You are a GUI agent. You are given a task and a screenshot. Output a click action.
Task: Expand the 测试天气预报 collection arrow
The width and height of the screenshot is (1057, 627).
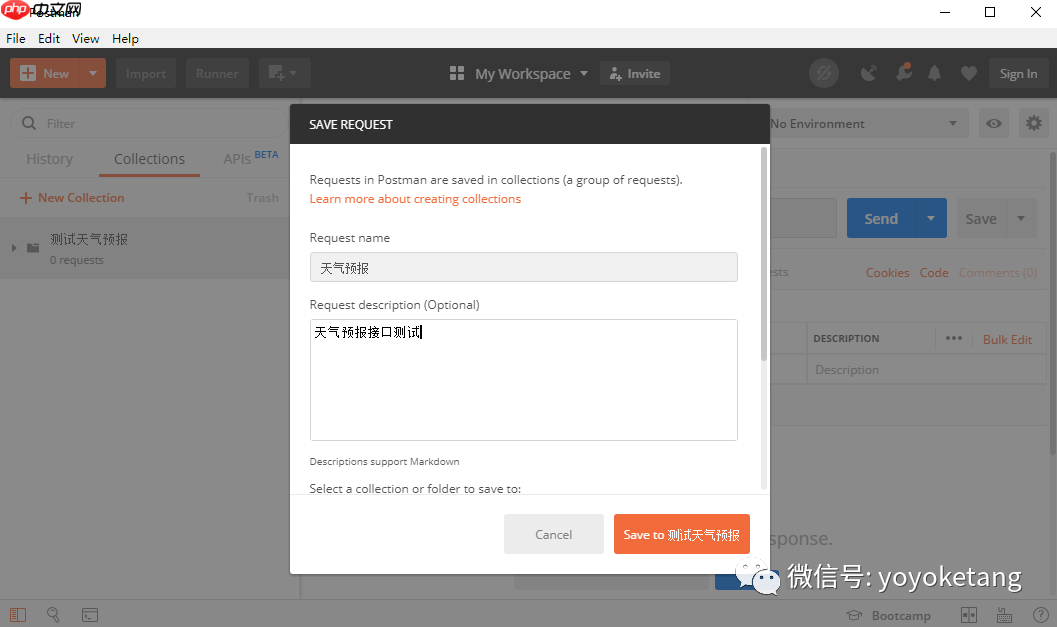14,248
